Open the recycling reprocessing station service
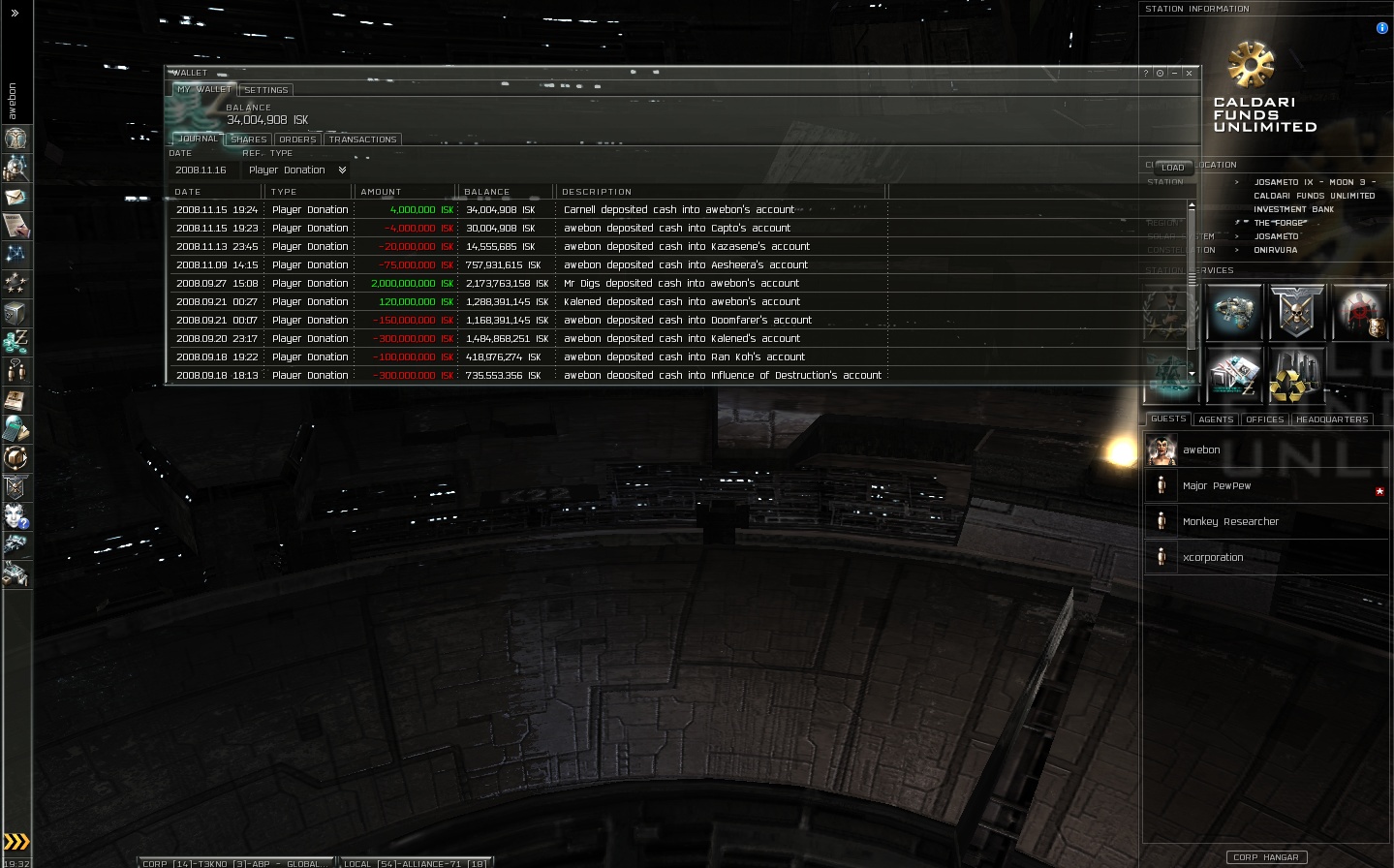1394x868 pixels. click(1296, 375)
